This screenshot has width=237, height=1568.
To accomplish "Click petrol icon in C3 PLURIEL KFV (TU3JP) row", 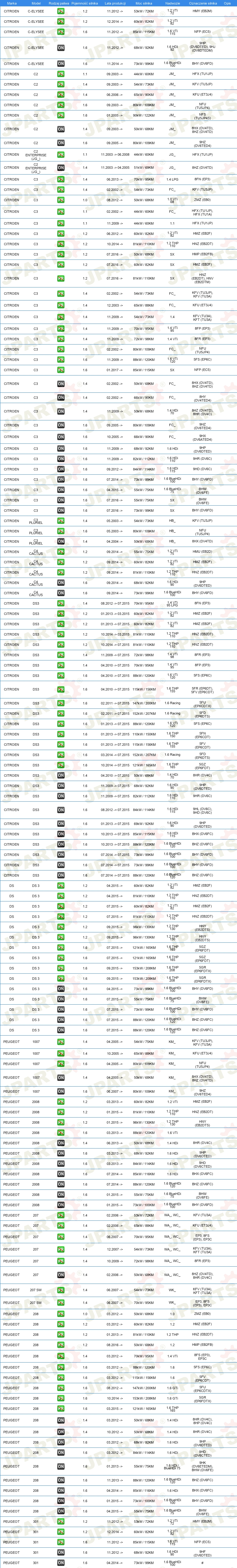I will (61, 521).
